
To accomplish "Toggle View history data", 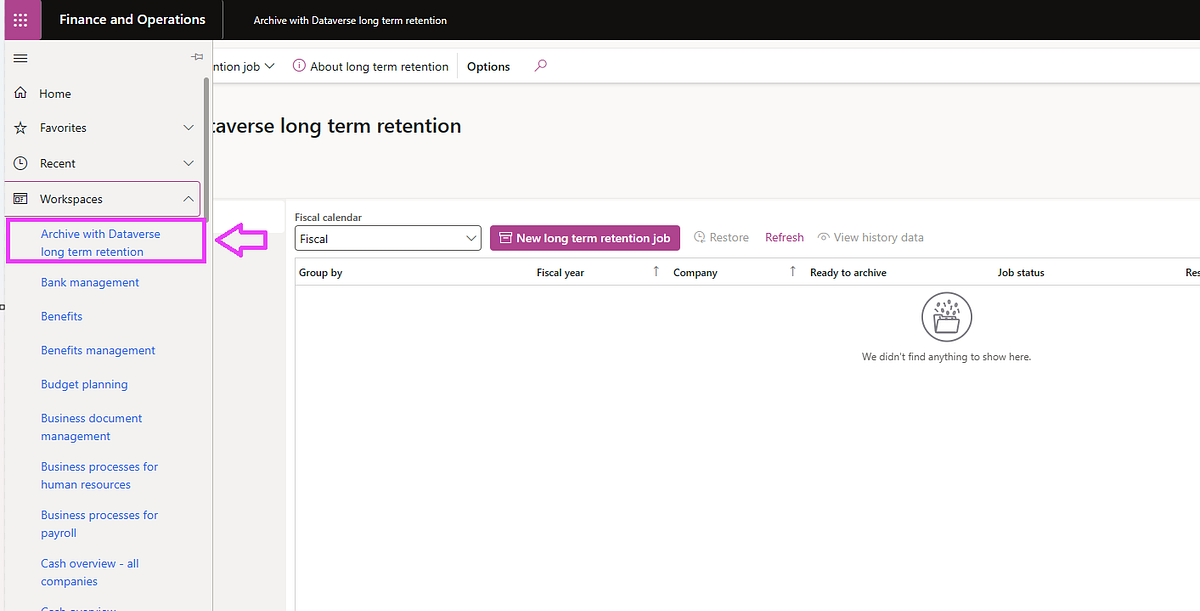I will [x=870, y=237].
